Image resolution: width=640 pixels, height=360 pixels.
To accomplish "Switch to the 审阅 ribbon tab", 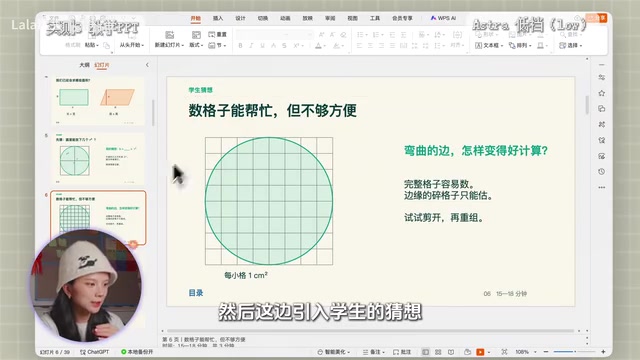I will point(330,18).
